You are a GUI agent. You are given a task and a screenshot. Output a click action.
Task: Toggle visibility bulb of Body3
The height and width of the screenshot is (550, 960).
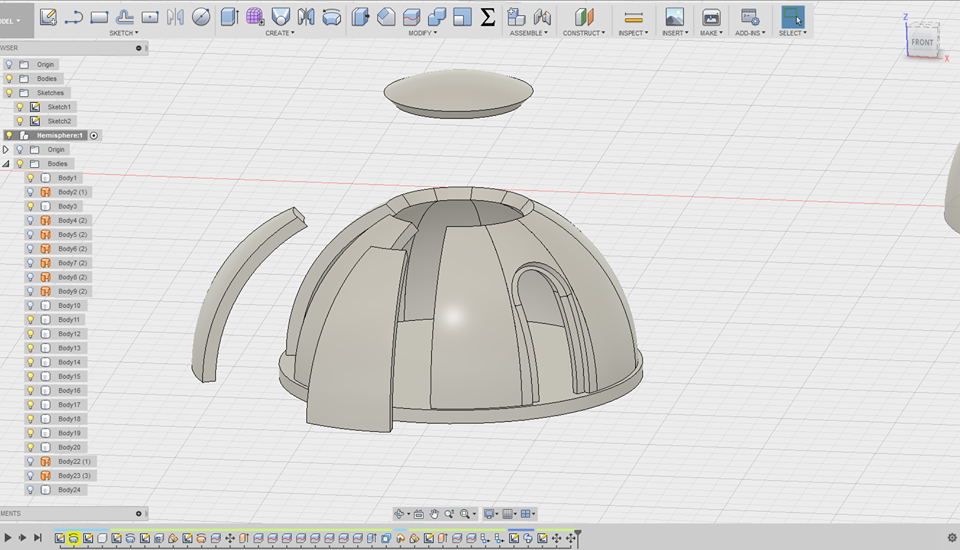click(x=30, y=206)
